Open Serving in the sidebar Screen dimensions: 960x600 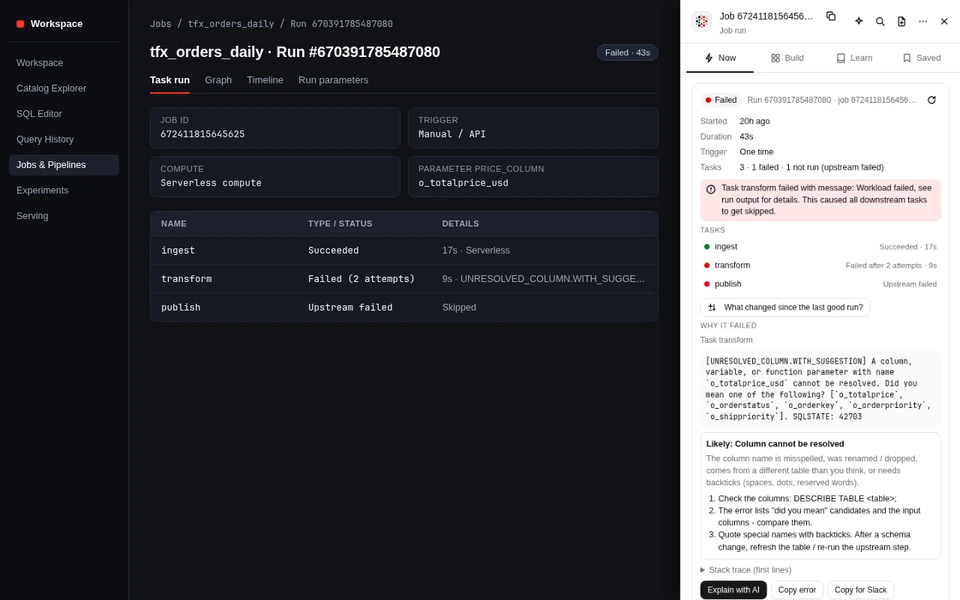tap(64, 216)
